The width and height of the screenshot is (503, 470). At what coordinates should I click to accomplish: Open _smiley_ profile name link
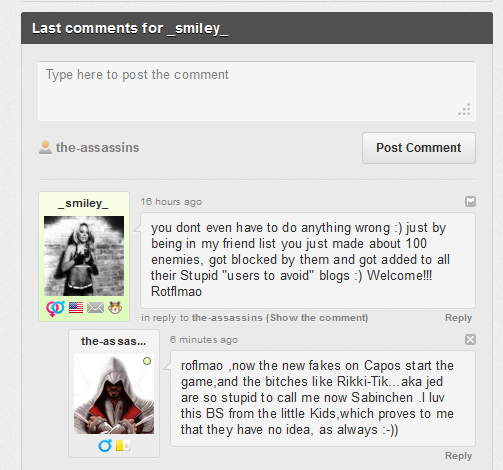pos(83,203)
